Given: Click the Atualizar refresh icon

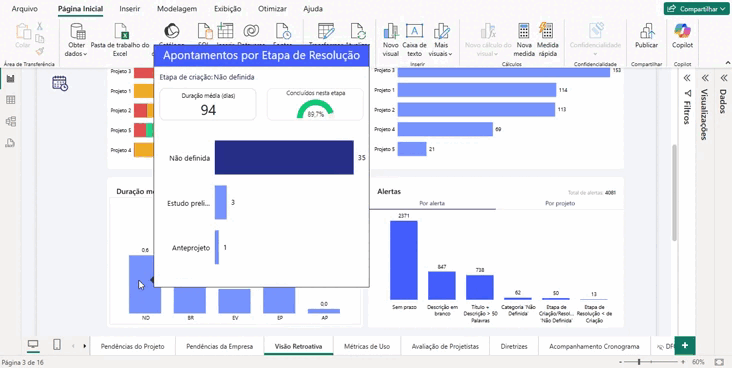Looking at the screenshot, I should click(x=358, y=31).
